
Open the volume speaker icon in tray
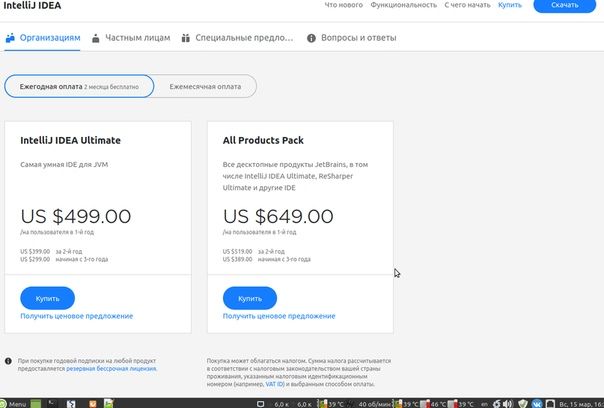point(508,404)
